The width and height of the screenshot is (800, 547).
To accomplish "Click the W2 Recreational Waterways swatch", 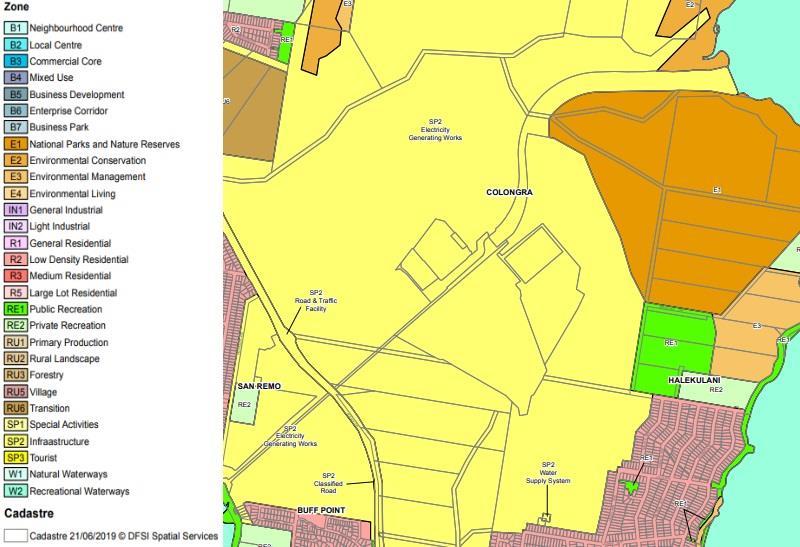I will (15, 491).
